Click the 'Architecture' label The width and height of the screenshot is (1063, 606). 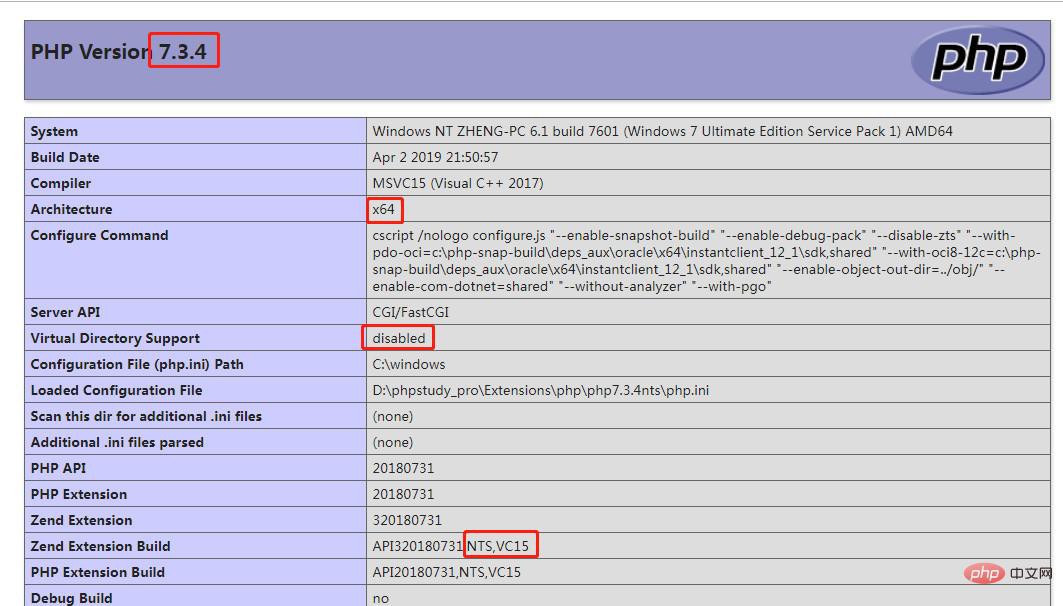click(71, 209)
